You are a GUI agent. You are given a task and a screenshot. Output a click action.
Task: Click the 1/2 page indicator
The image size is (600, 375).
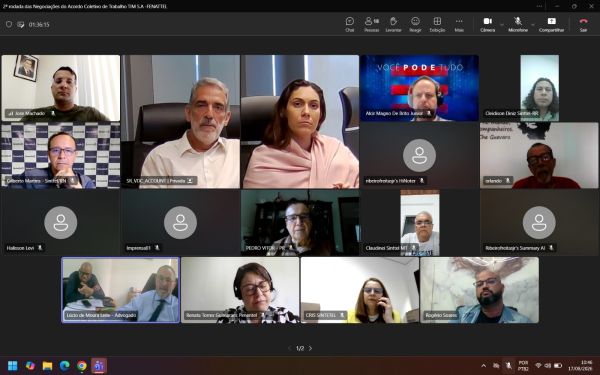(300, 348)
